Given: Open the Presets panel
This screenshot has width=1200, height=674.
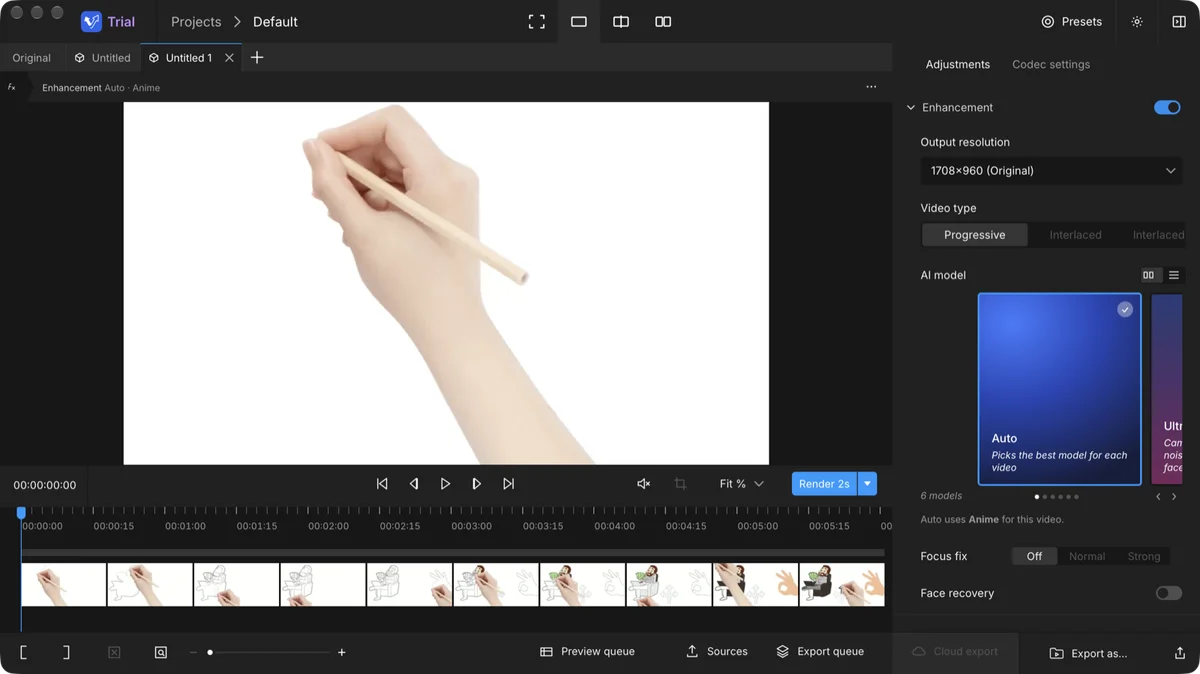Looking at the screenshot, I should (1071, 22).
